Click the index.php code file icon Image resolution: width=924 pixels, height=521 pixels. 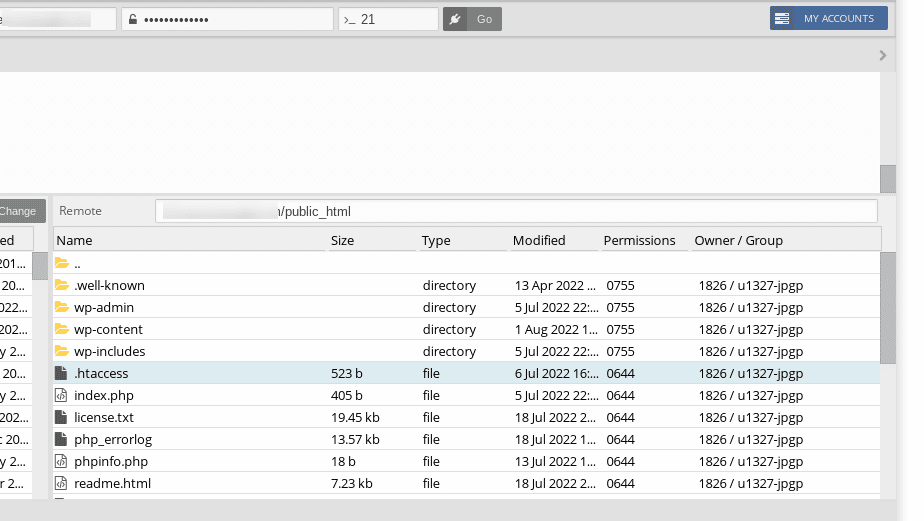(x=61, y=395)
